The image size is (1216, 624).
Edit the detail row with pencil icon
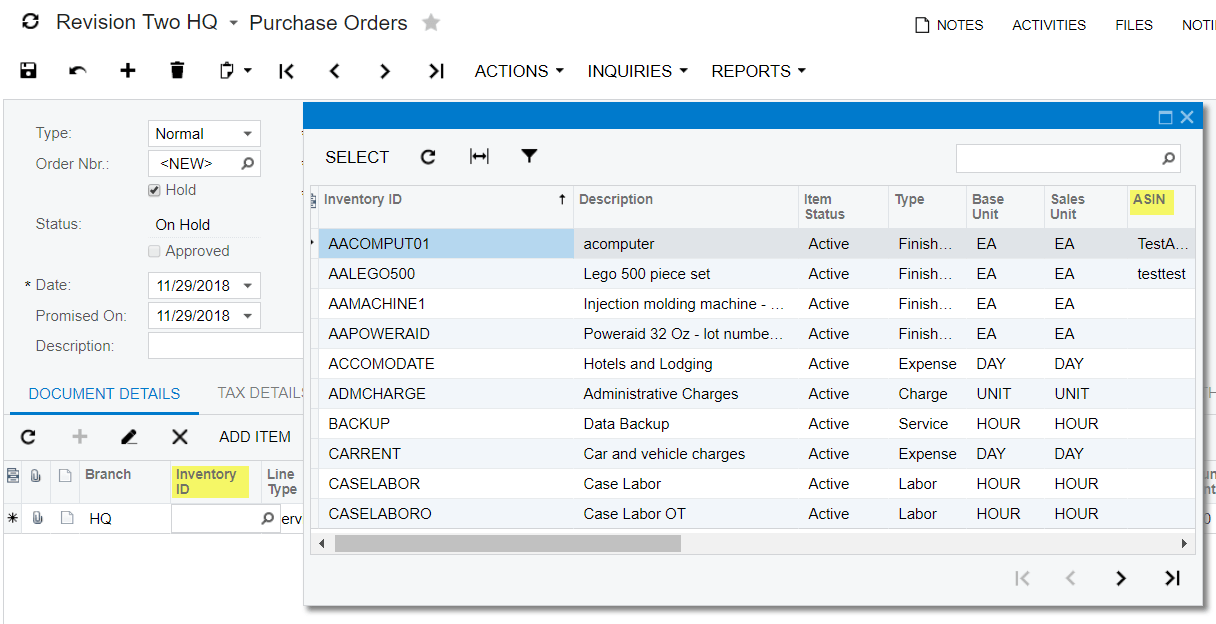(129, 437)
